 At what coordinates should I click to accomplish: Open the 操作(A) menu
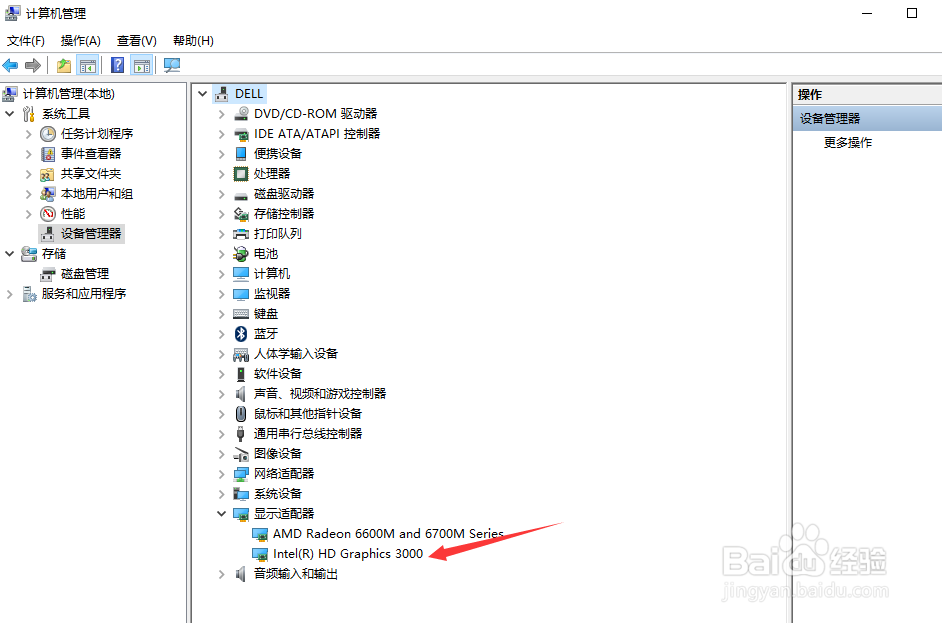(81, 40)
